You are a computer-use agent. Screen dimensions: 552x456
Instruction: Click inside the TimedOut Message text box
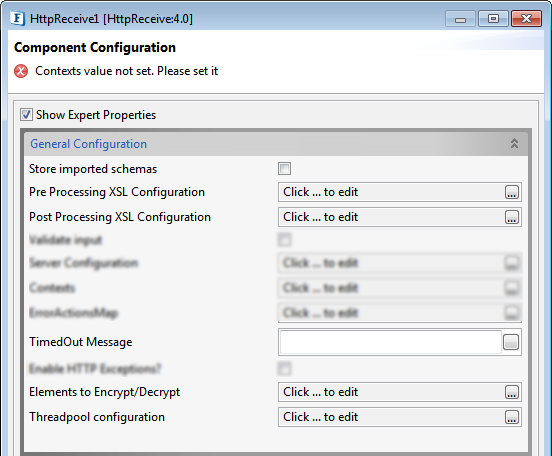391,342
